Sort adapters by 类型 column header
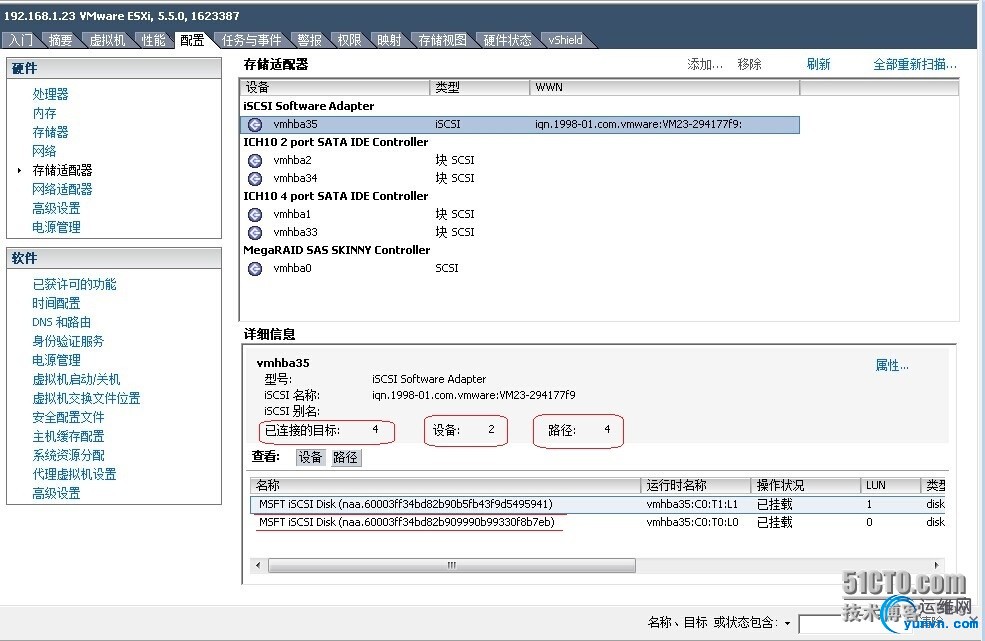 point(480,87)
